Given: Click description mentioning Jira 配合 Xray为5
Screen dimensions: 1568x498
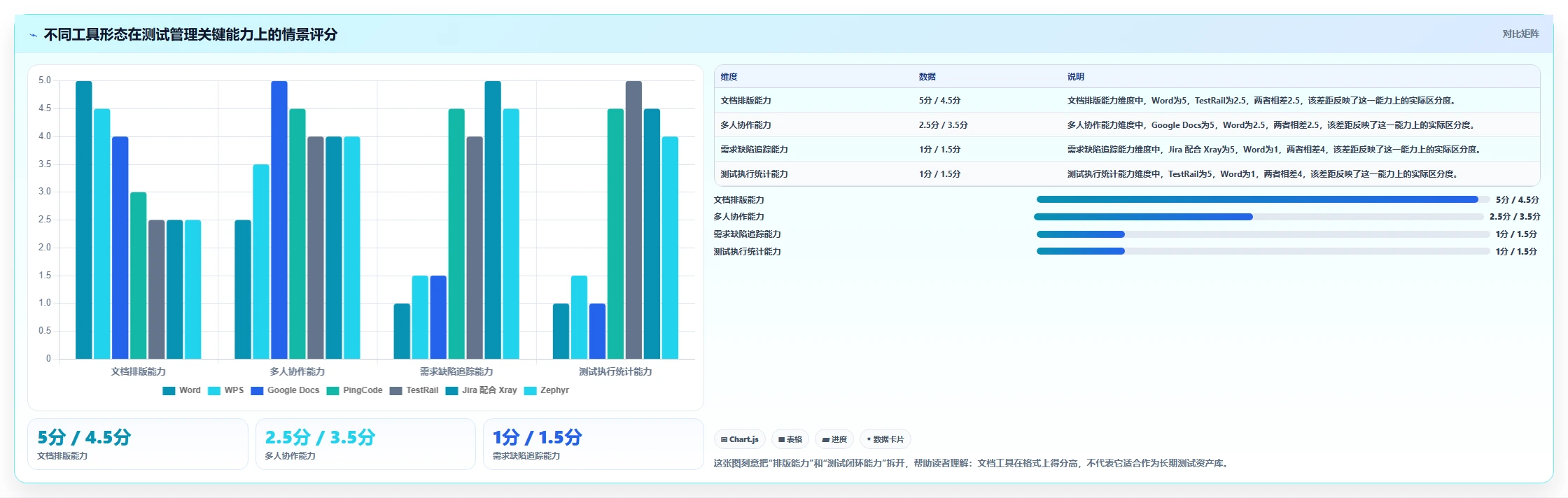Looking at the screenshot, I should point(1275,150).
